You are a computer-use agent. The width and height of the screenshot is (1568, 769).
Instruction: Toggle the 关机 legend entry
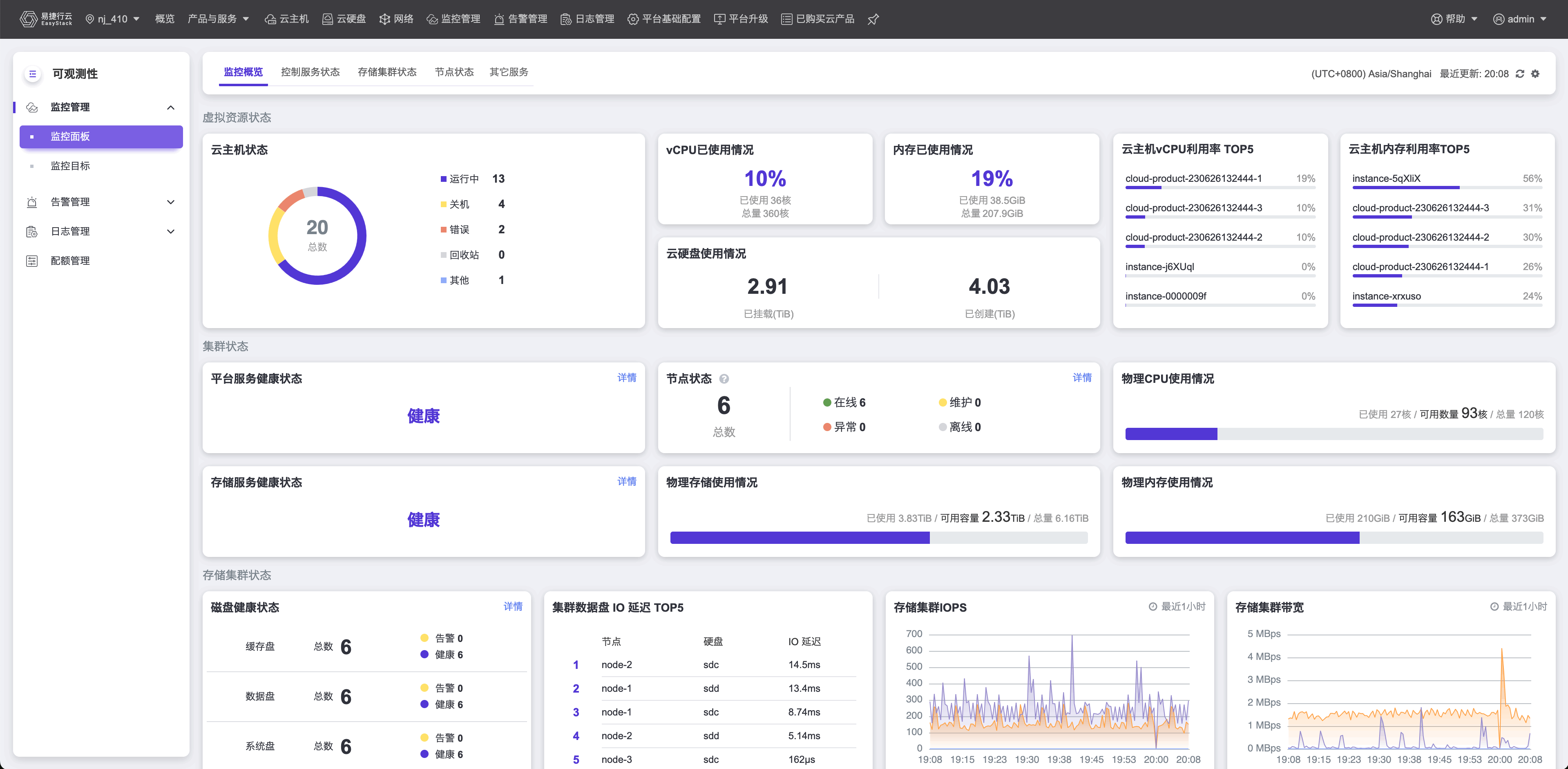458,205
